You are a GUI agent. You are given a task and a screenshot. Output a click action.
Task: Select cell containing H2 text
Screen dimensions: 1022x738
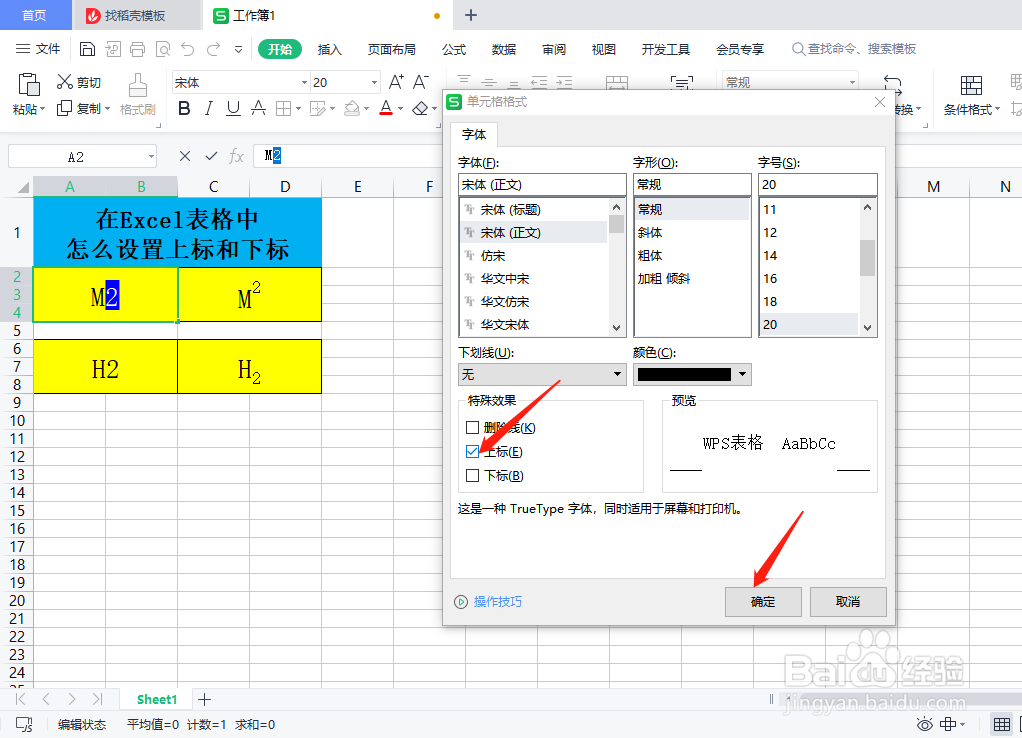click(105, 366)
